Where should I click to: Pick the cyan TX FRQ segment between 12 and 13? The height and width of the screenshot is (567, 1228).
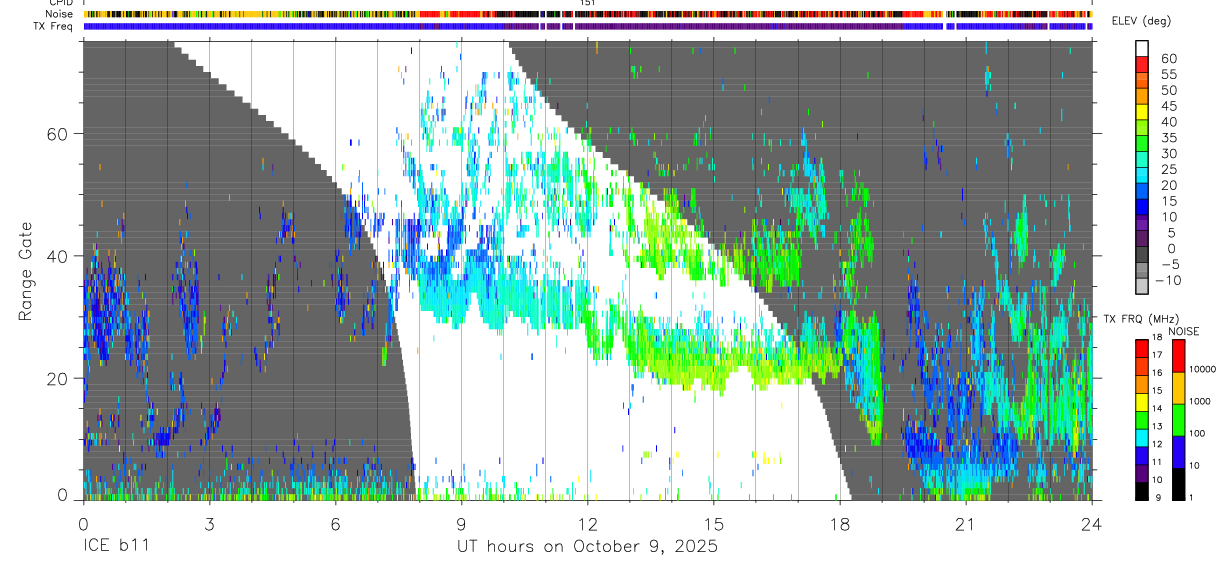point(1142,436)
